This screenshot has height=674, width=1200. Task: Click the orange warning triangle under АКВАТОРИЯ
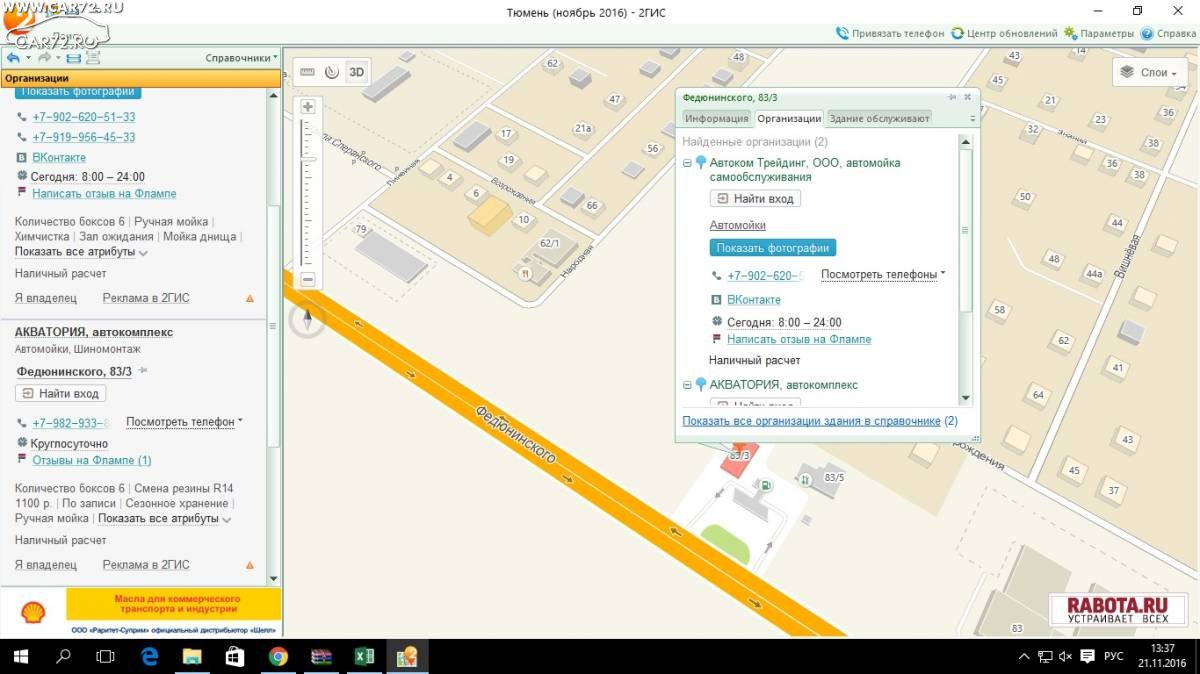click(250, 565)
